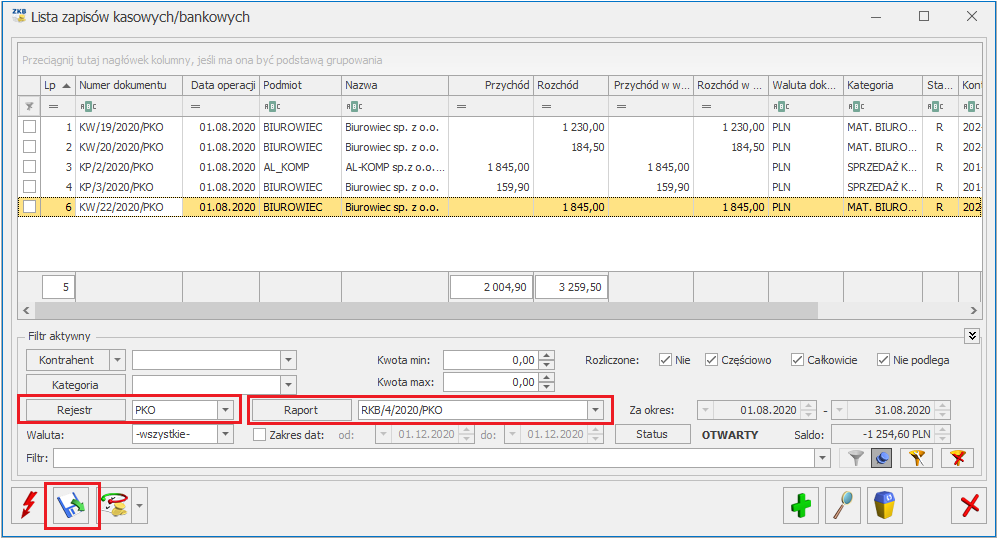Click the Saldo spinner up arrow
The height and width of the screenshot is (538, 997).
coord(943,430)
